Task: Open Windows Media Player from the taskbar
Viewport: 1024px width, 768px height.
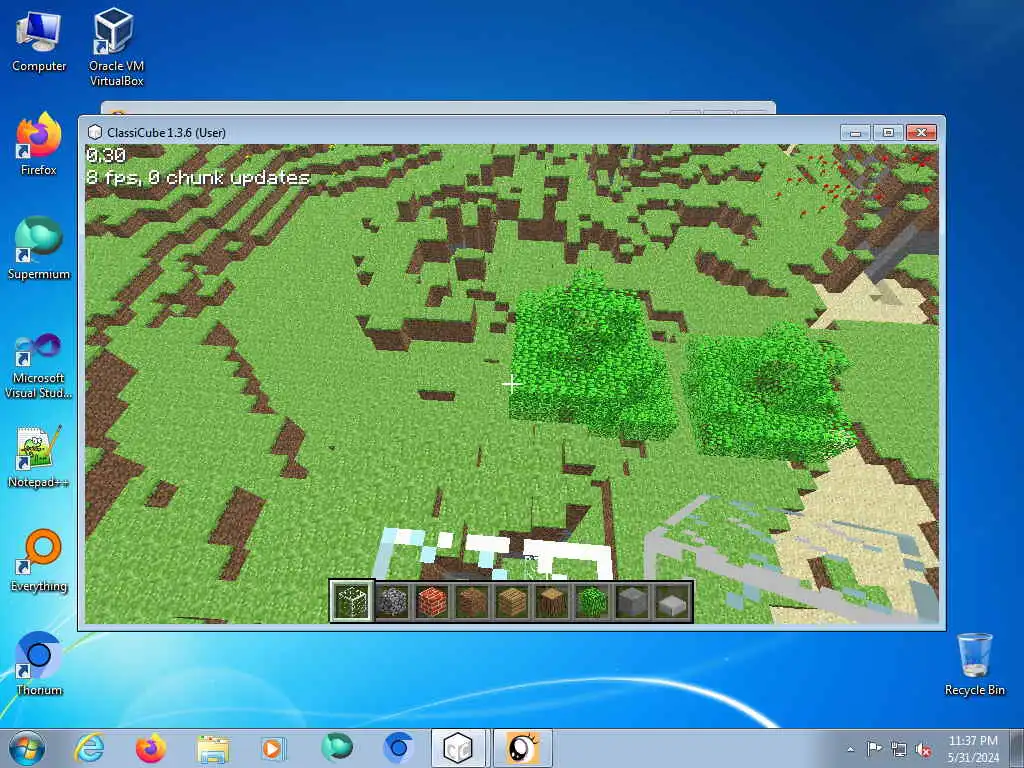Action: (x=274, y=748)
